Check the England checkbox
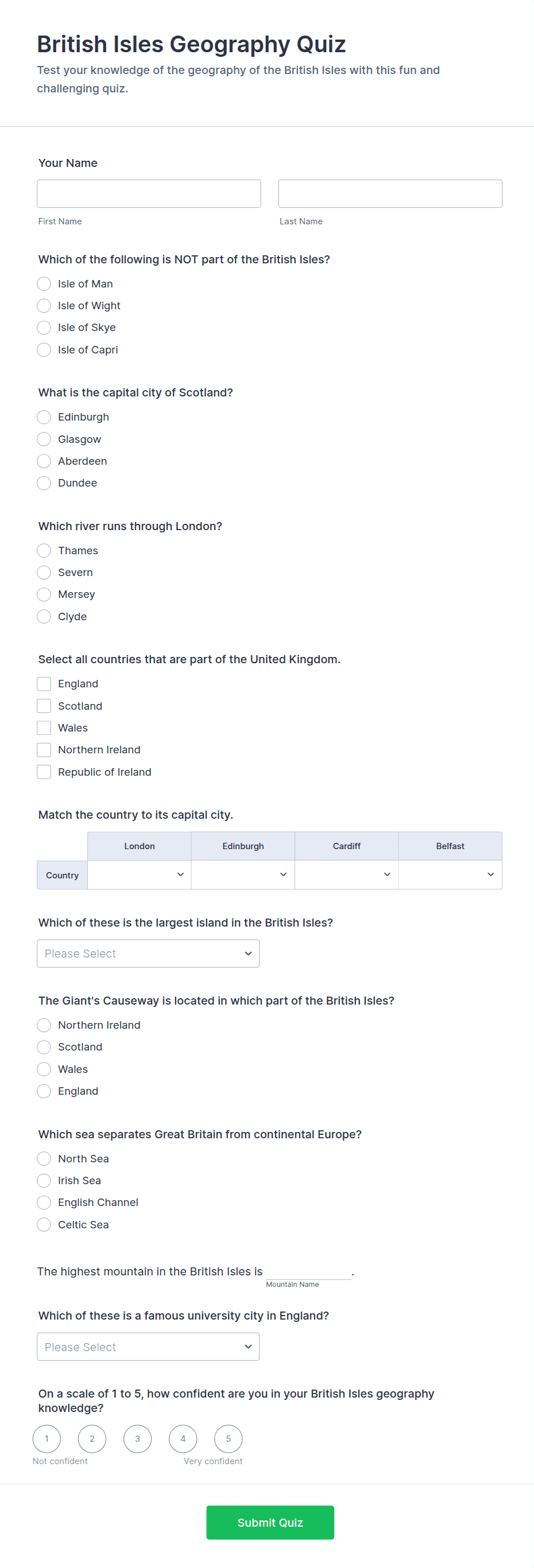This screenshot has width=534, height=1568. coord(44,684)
